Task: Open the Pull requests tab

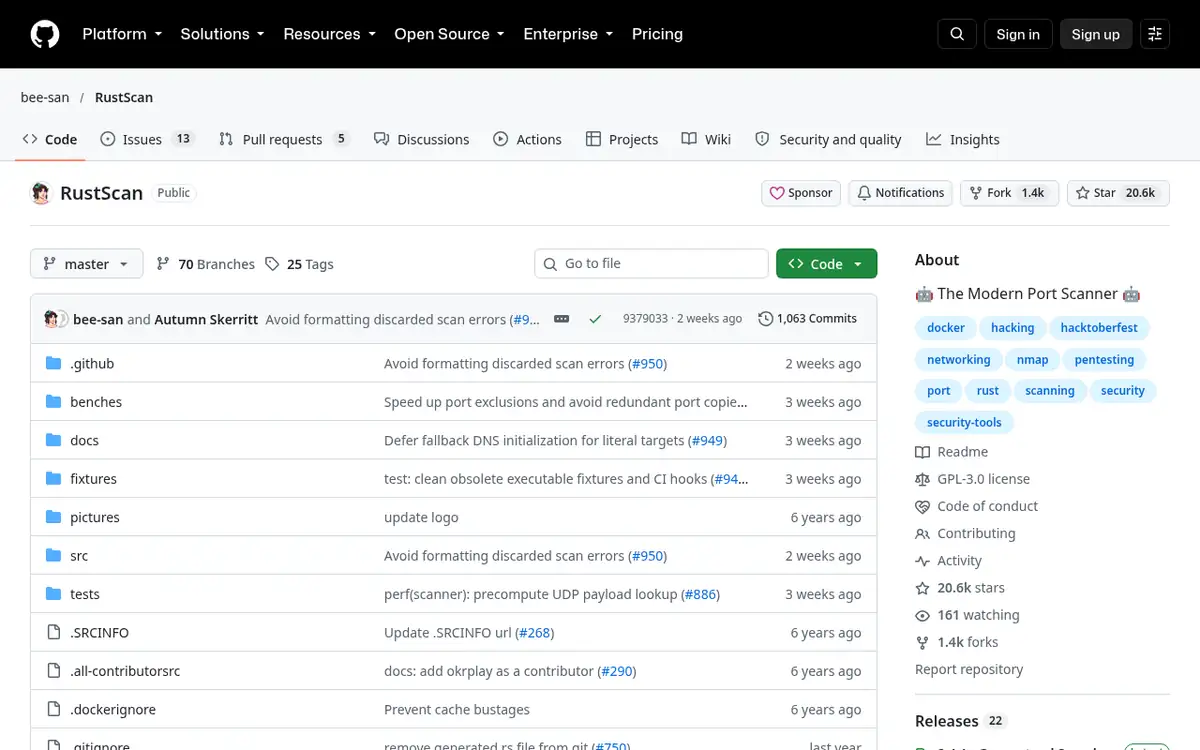Action: (284, 139)
